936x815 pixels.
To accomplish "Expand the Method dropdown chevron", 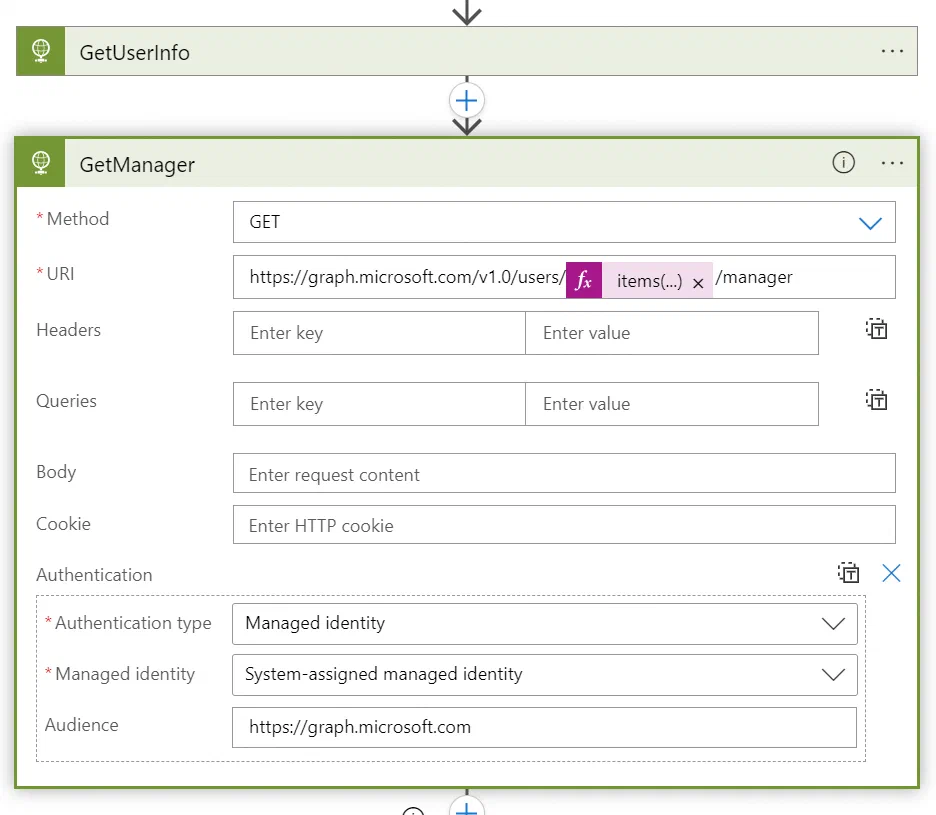I will coord(870,223).
